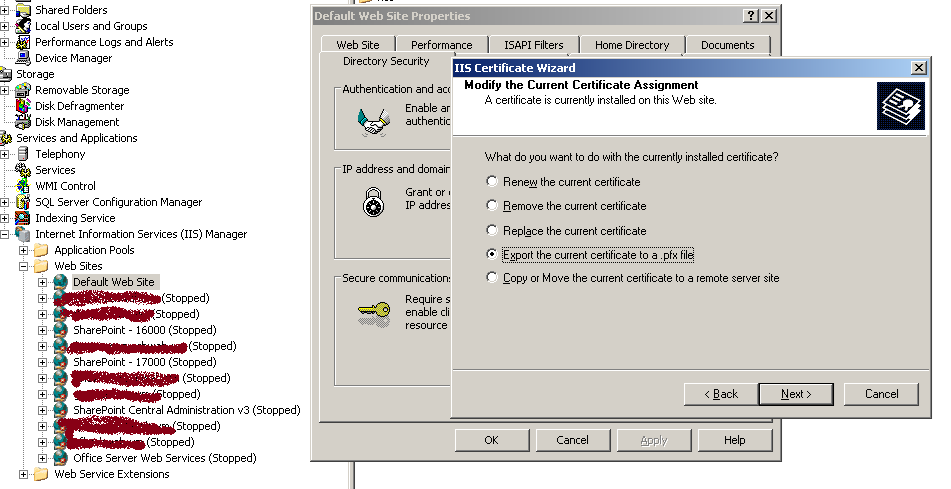Click the Indexing Service icon
The image size is (951, 489).
click(x=22, y=218)
